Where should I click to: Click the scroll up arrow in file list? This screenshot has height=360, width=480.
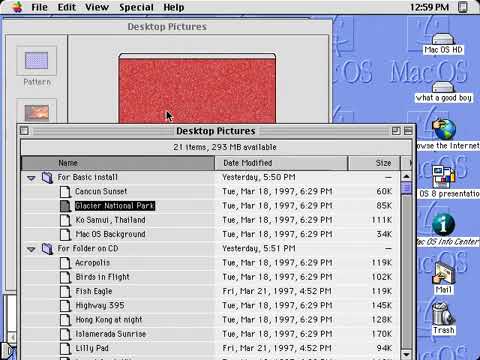[406, 176]
